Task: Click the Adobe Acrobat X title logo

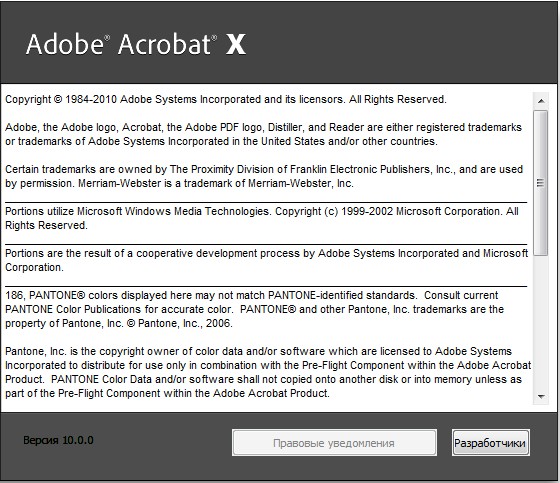Action: tap(136, 44)
